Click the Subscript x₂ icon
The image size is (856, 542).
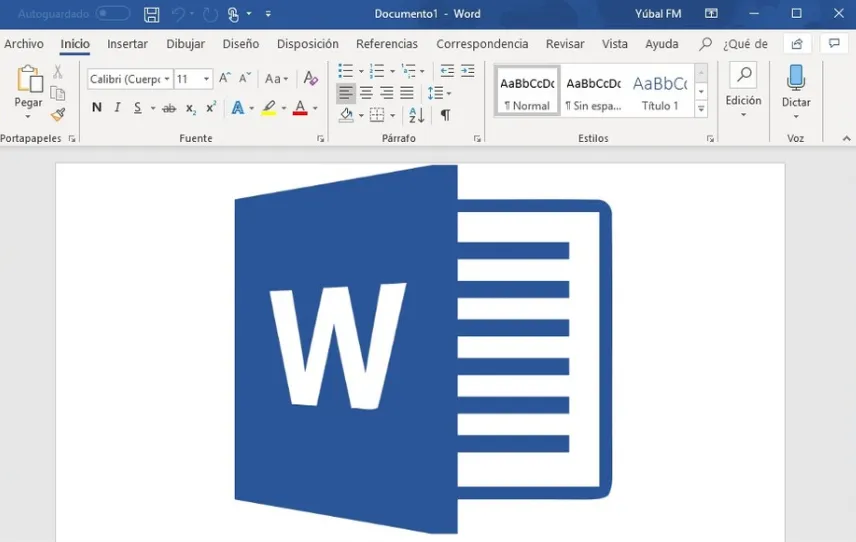190,109
